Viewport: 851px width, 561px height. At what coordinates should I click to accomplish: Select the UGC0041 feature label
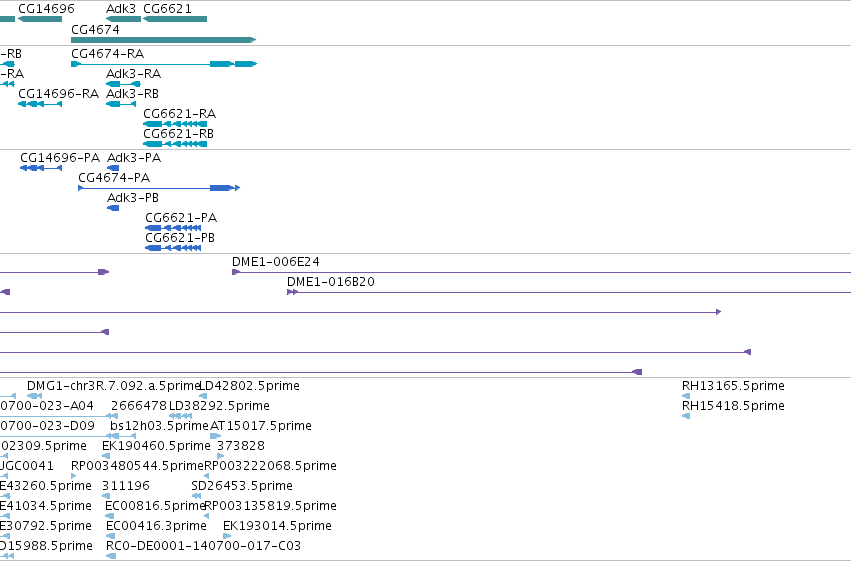pyautogui.click(x=27, y=466)
